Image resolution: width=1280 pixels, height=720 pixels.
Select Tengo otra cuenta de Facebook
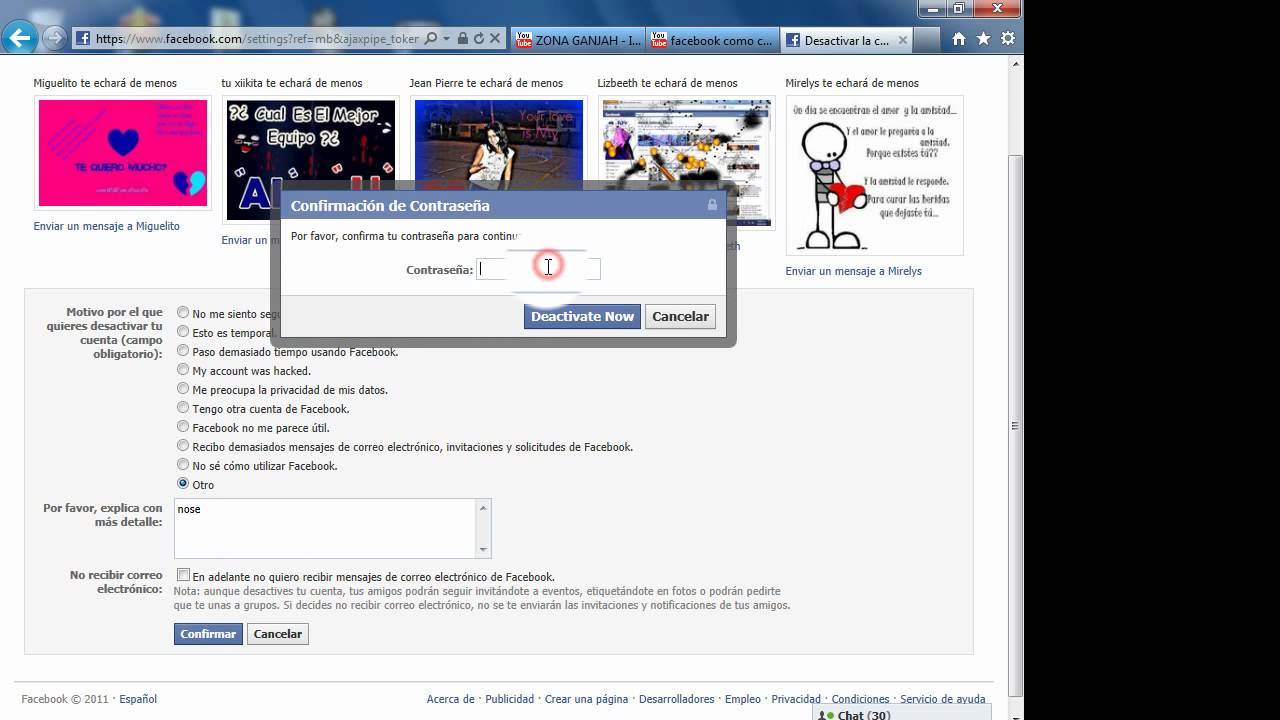click(x=183, y=408)
